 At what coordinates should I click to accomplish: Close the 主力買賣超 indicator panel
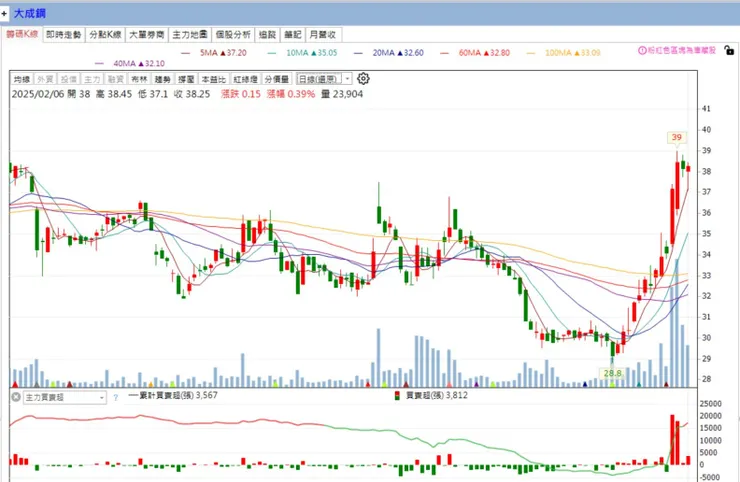[16, 397]
